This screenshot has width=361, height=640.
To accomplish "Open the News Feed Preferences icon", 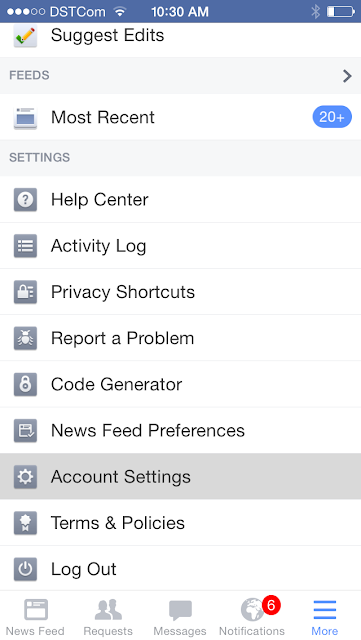I will [x=25, y=430].
